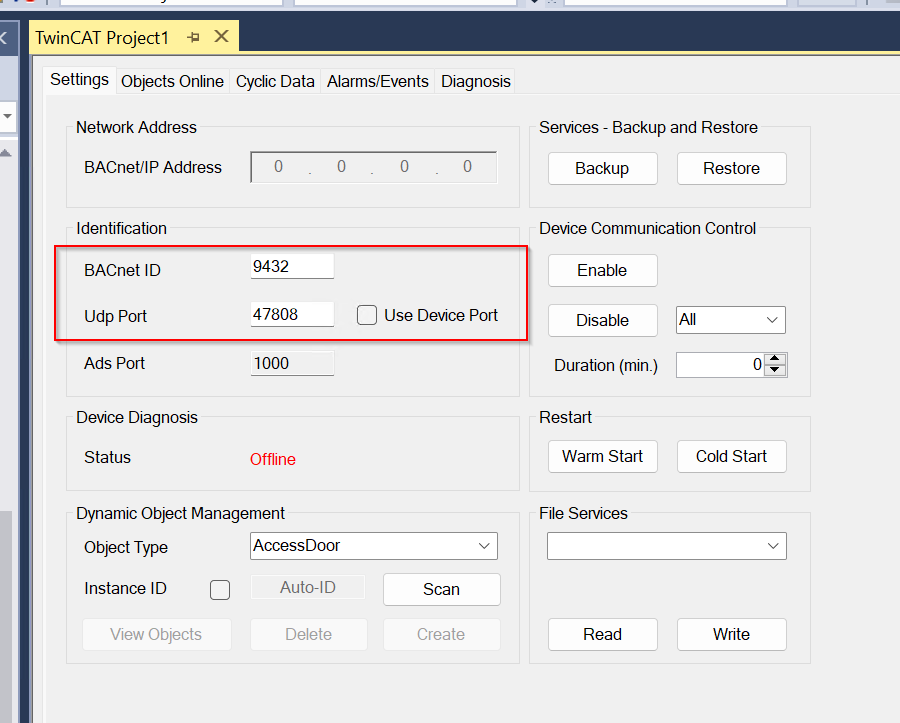This screenshot has height=723, width=900.
Task: Open the Diagnosis tab
Action: click(x=475, y=81)
